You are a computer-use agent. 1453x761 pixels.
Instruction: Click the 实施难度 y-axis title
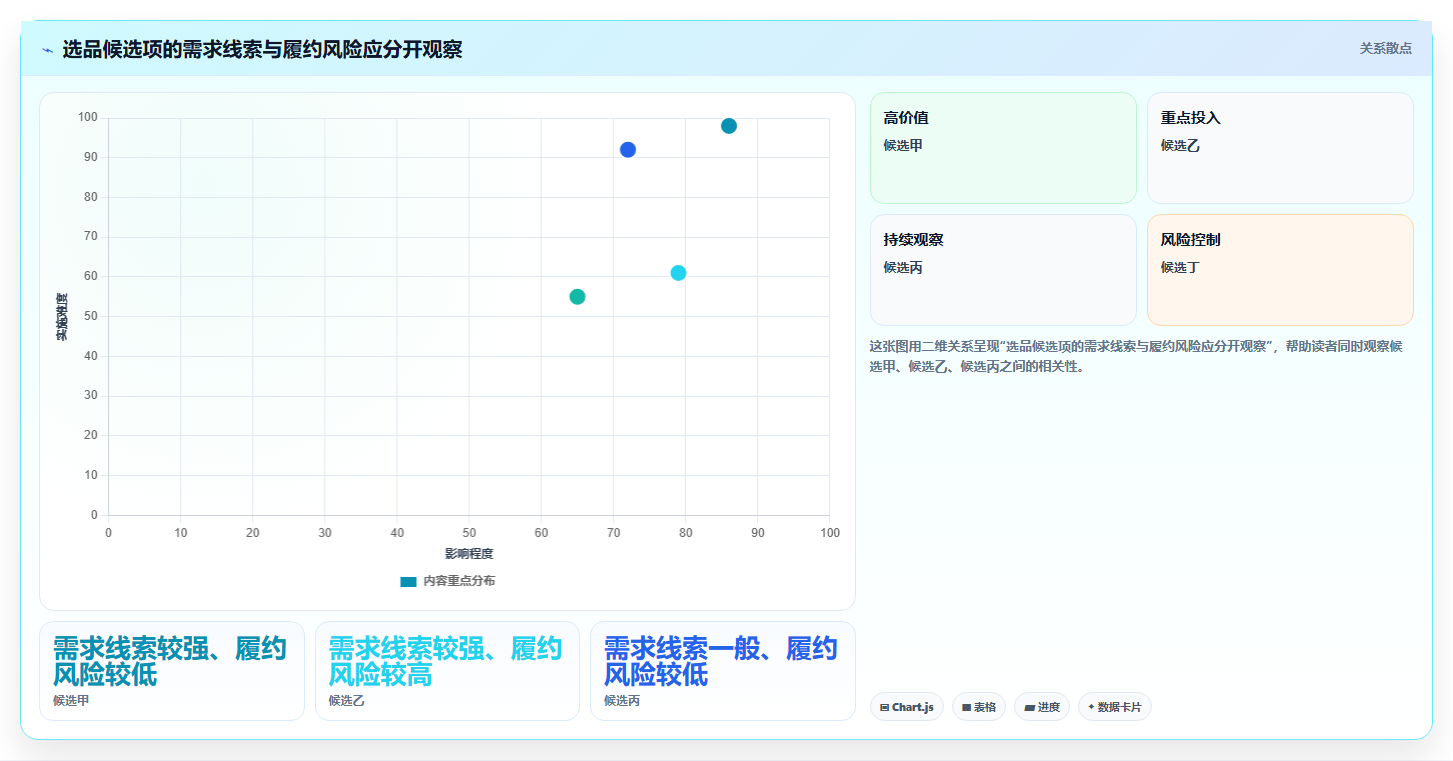tap(62, 316)
